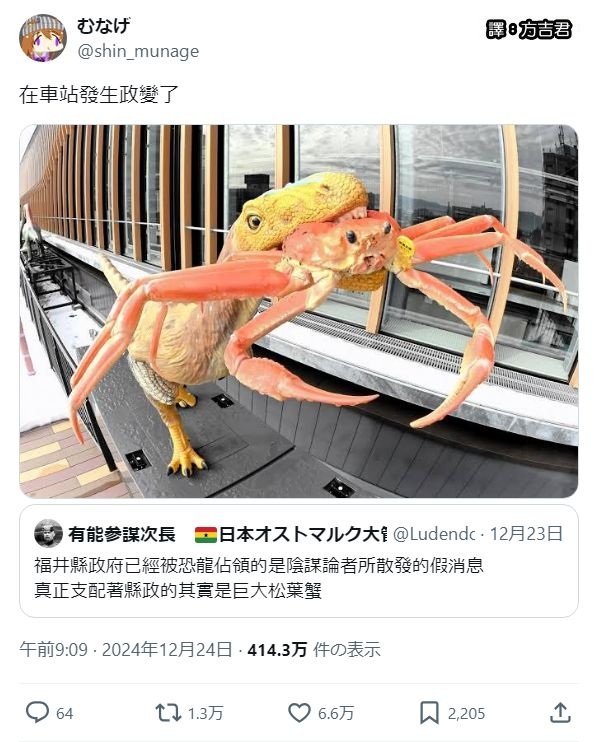Click the むなげ display name
Image resolution: width=598 pixels, height=742 pixels.
(x=104, y=26)
